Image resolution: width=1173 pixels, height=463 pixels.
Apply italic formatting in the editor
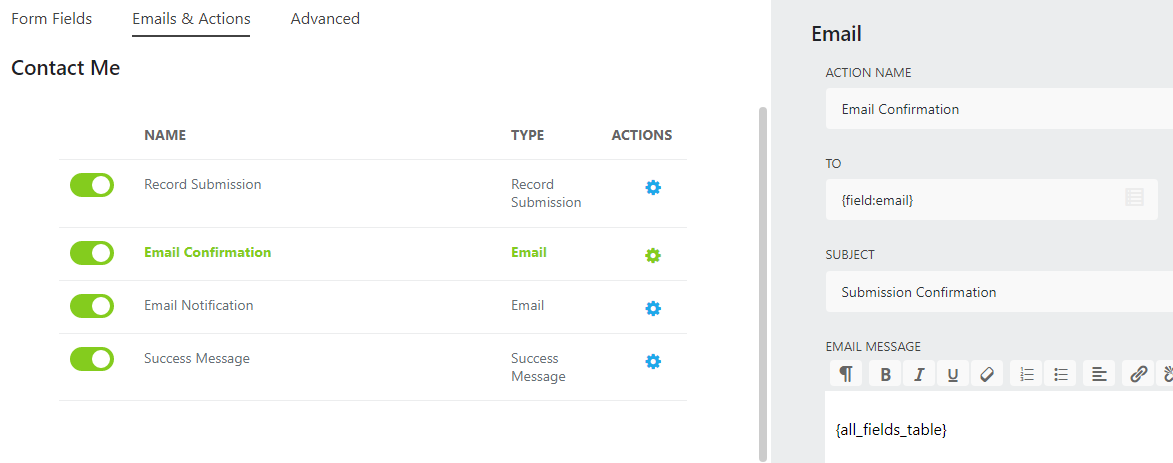tap(919, 374)
